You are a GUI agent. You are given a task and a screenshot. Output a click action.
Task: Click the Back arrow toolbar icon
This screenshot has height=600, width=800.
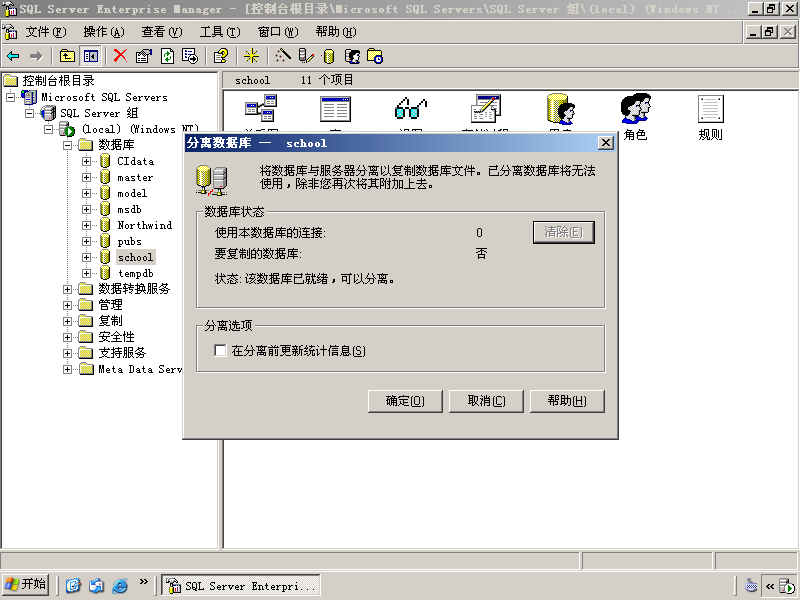13,56
